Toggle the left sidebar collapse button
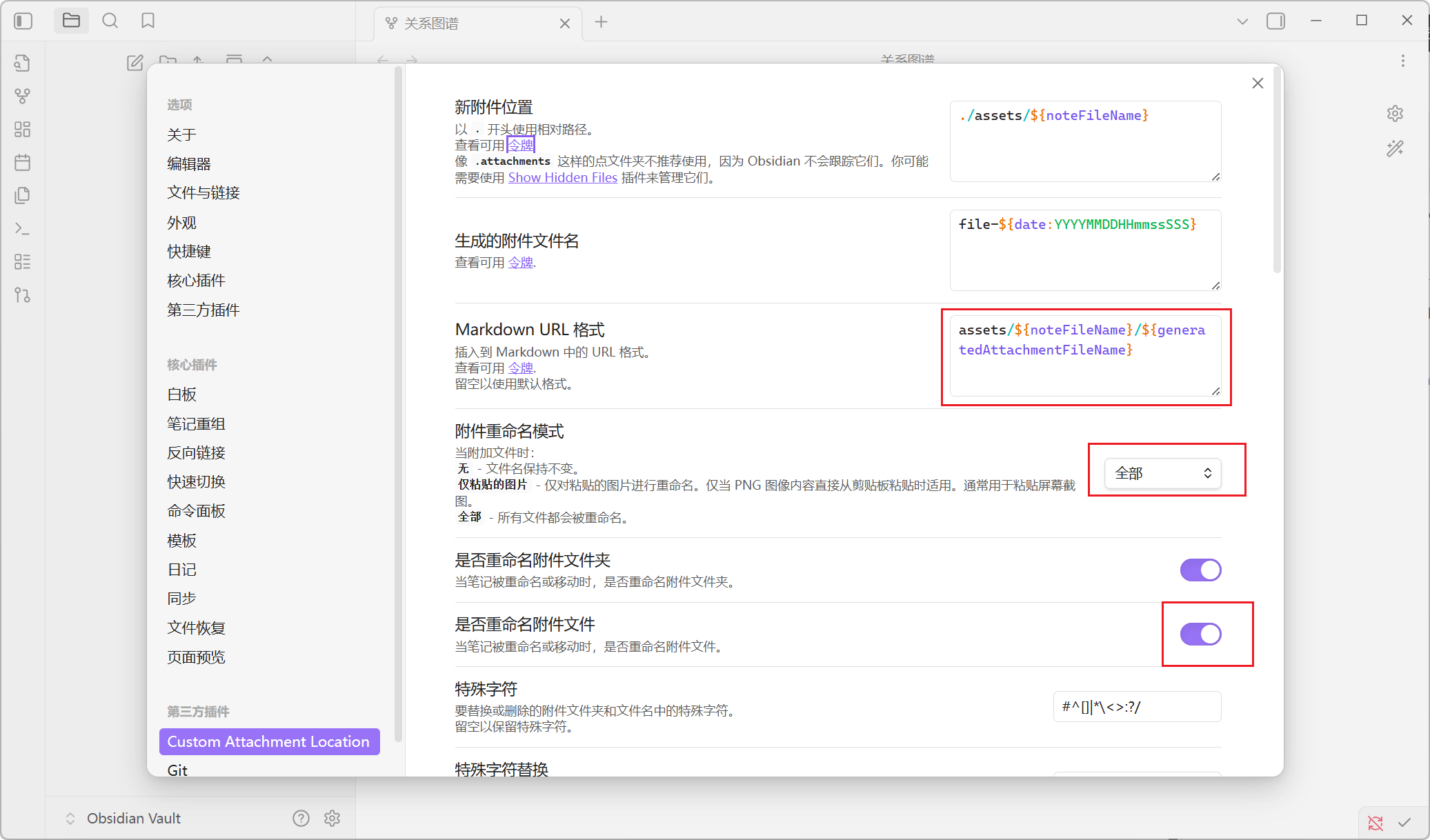 point(23,21)
